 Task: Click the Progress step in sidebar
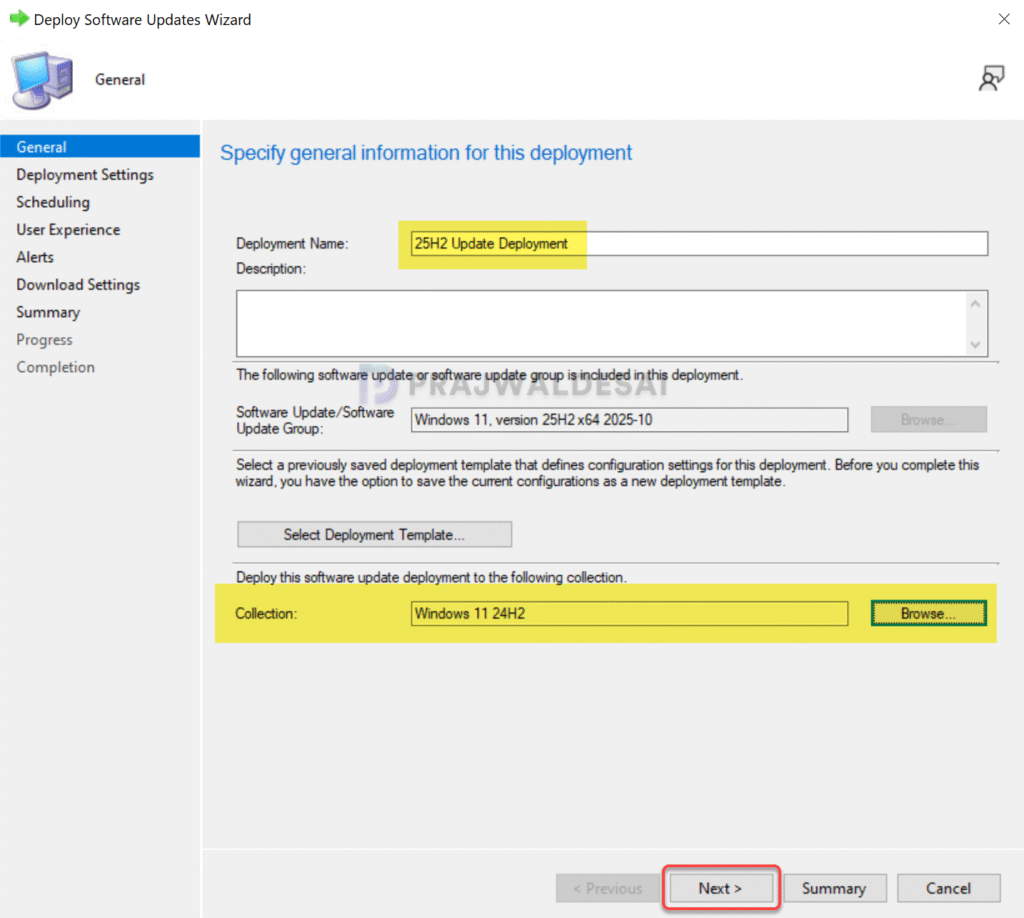(44, 340)
